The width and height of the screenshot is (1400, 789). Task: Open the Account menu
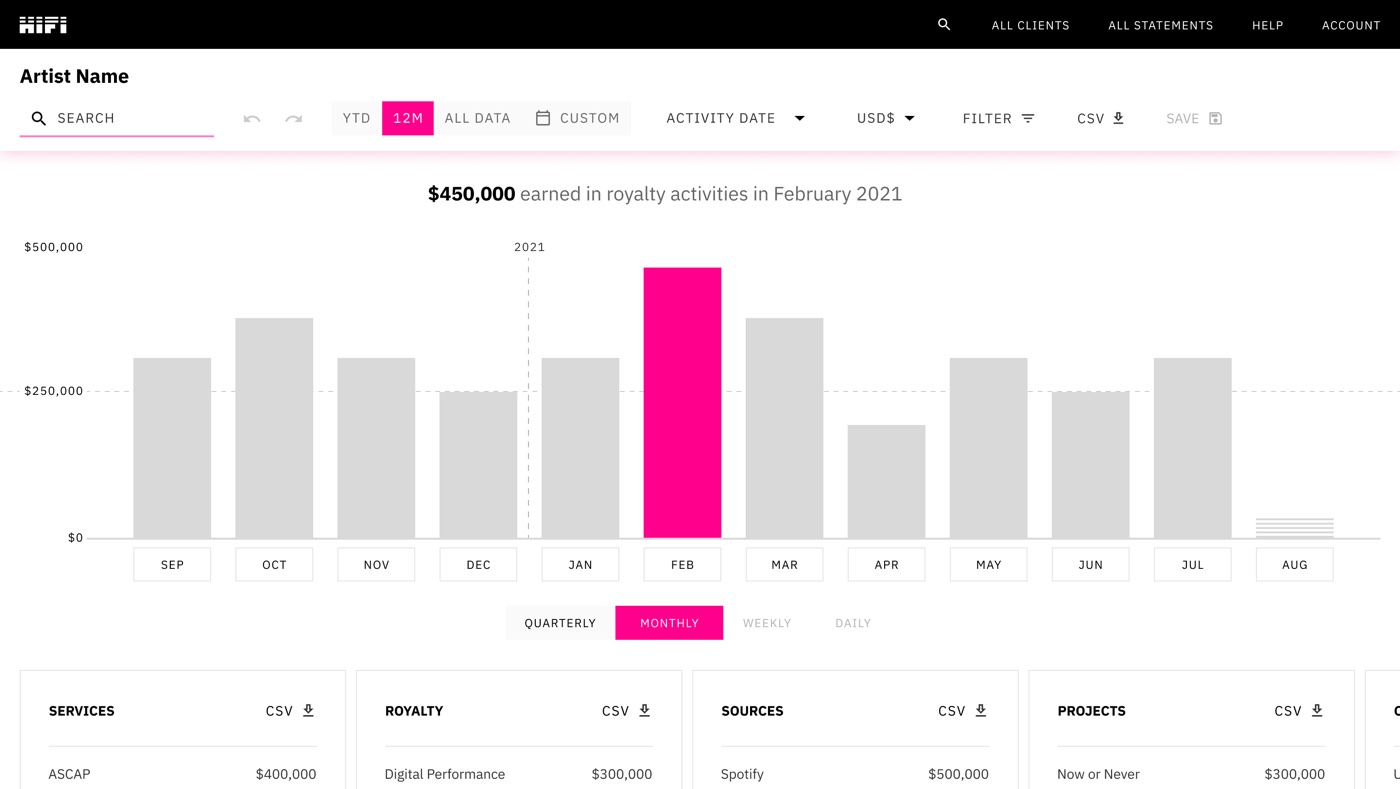click(x=1351, y=25)
